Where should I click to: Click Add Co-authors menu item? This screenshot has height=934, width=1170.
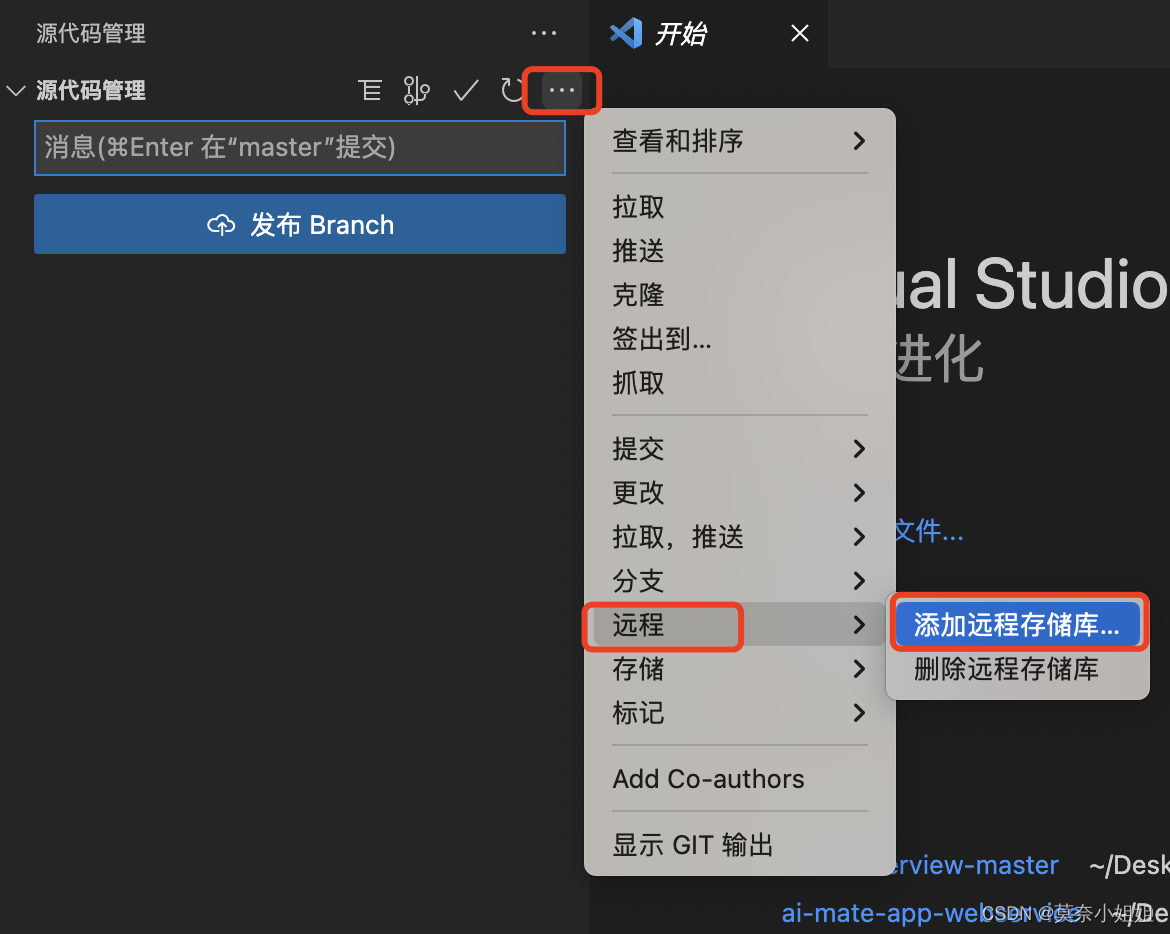point(739,779)
